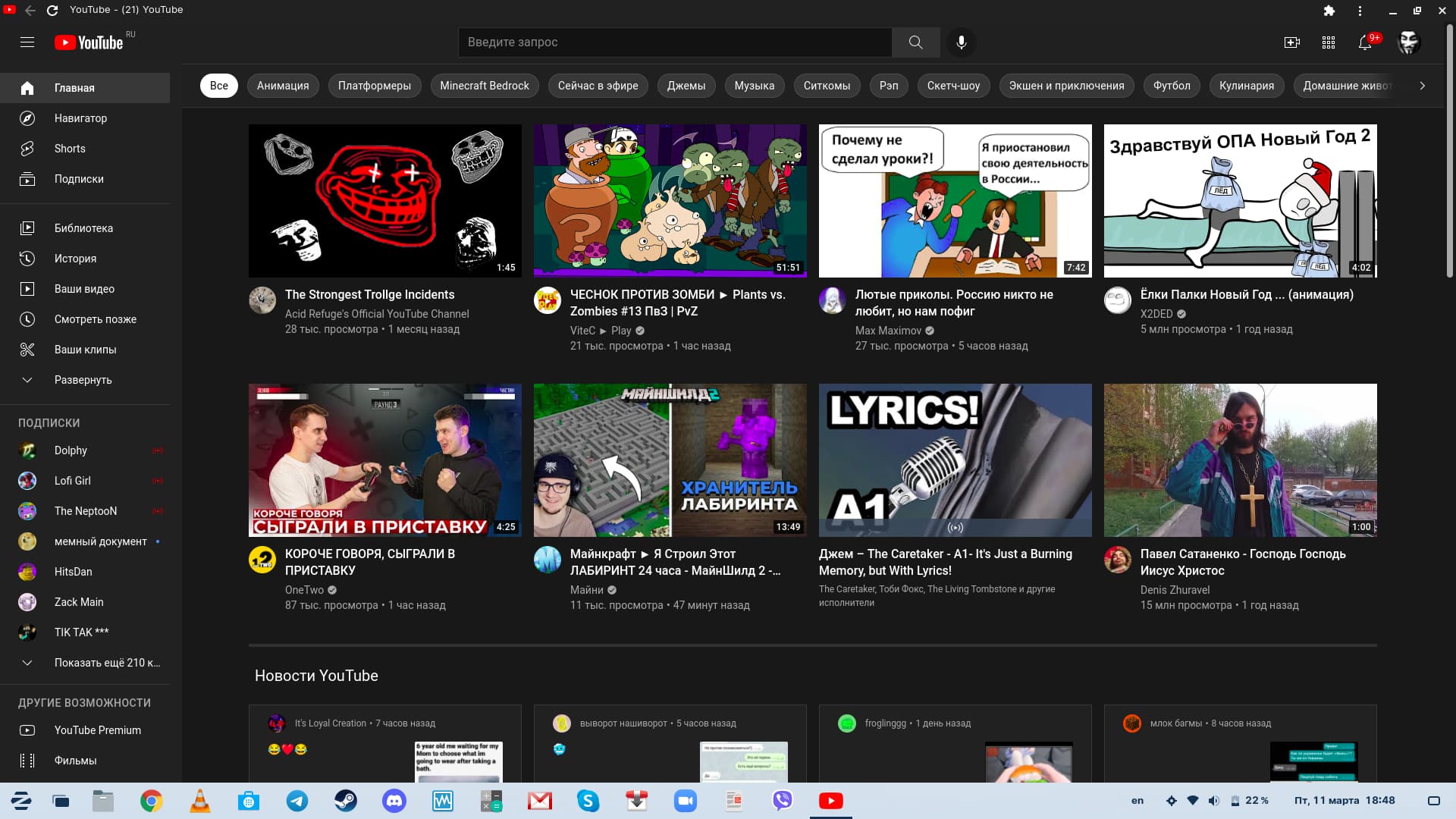Image resolution: width=1456 pixels, height=819 pixels.
Task: Show more category chips arrow
Action: coord(1422,86)
